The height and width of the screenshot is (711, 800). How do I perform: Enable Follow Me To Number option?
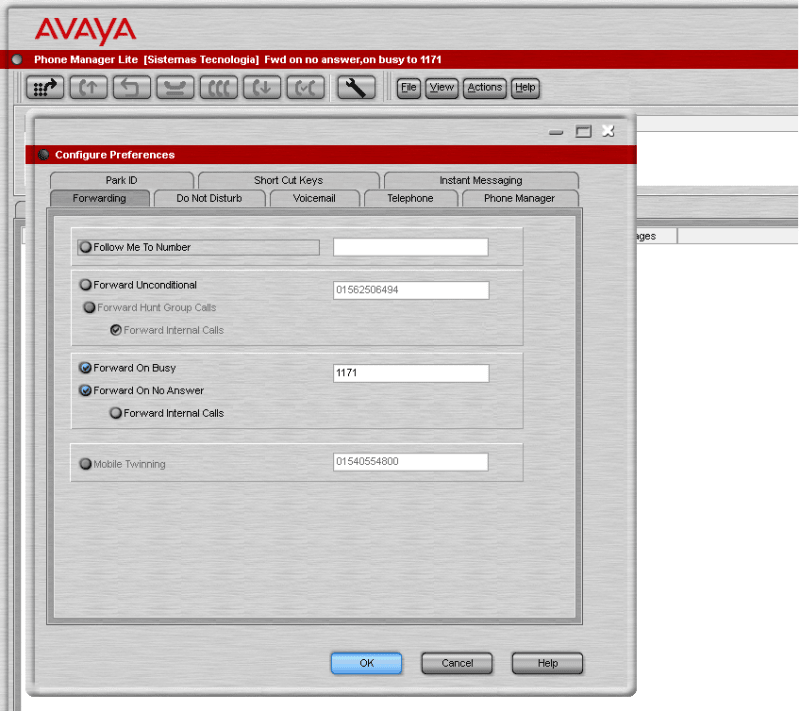86,247
